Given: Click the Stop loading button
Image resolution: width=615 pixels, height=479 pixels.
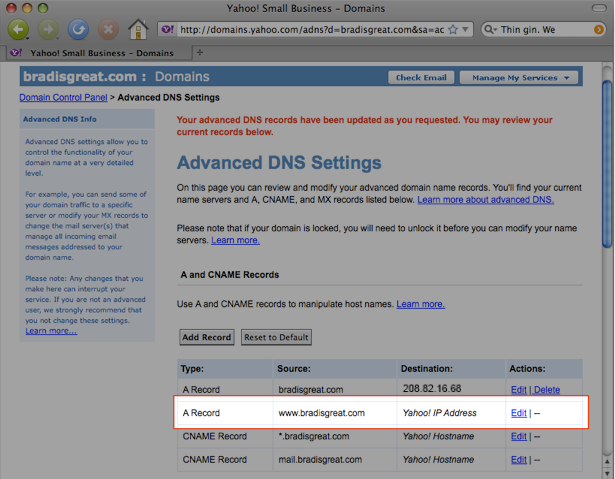Looking at the screenshot, I should point(108,29).
